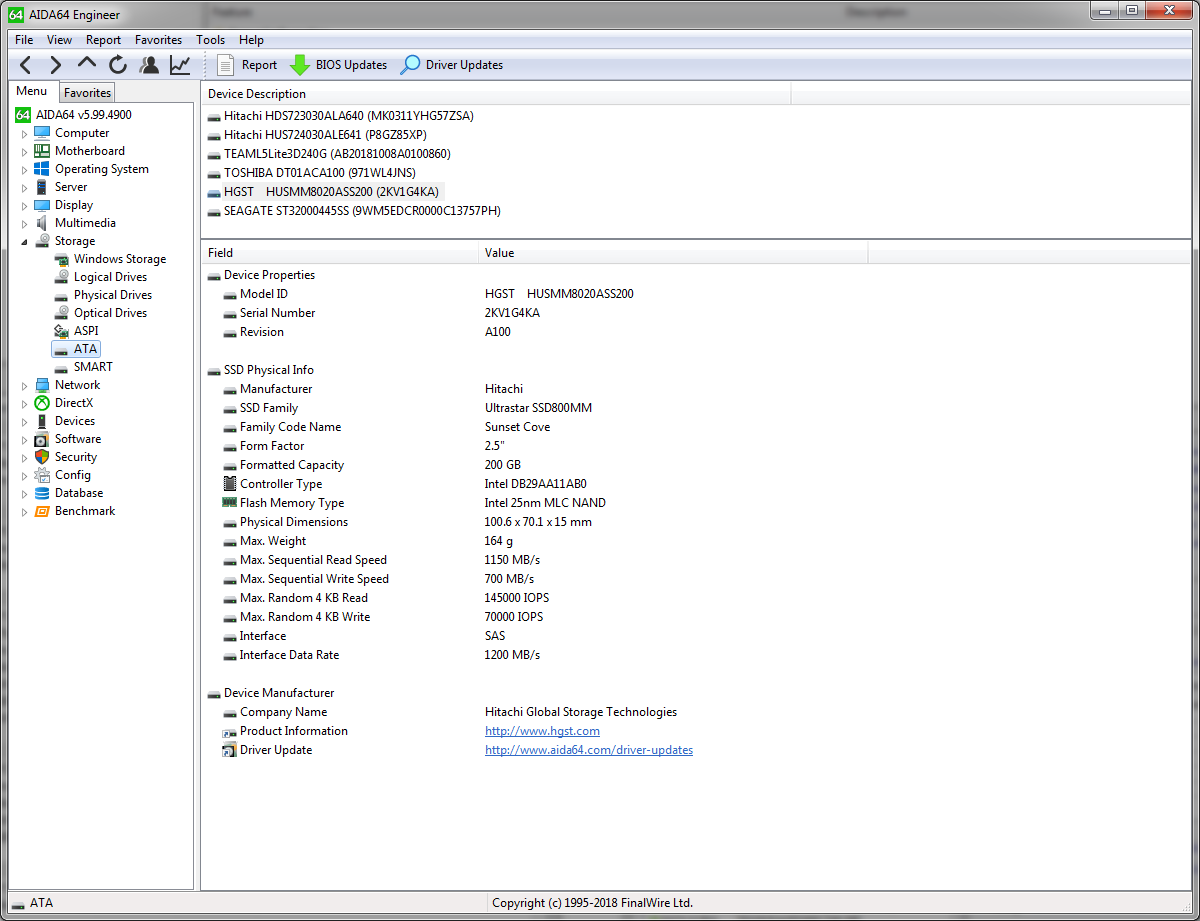
Task: Click the Serial Number value 2KV1G4KA
Action: coord(512,313)
